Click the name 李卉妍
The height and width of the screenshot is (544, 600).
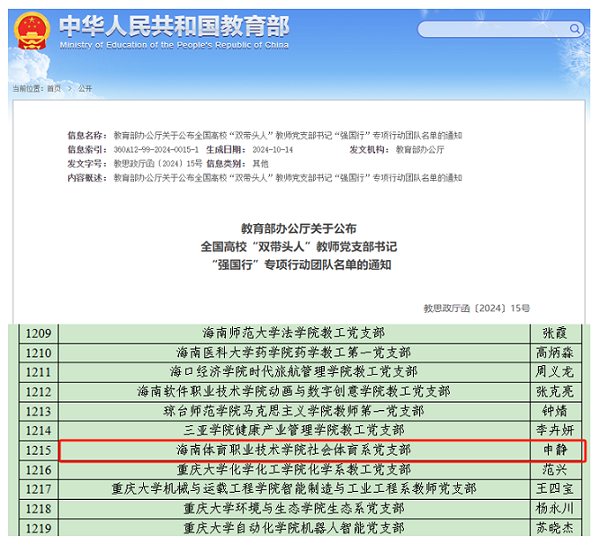coord(555,430)
